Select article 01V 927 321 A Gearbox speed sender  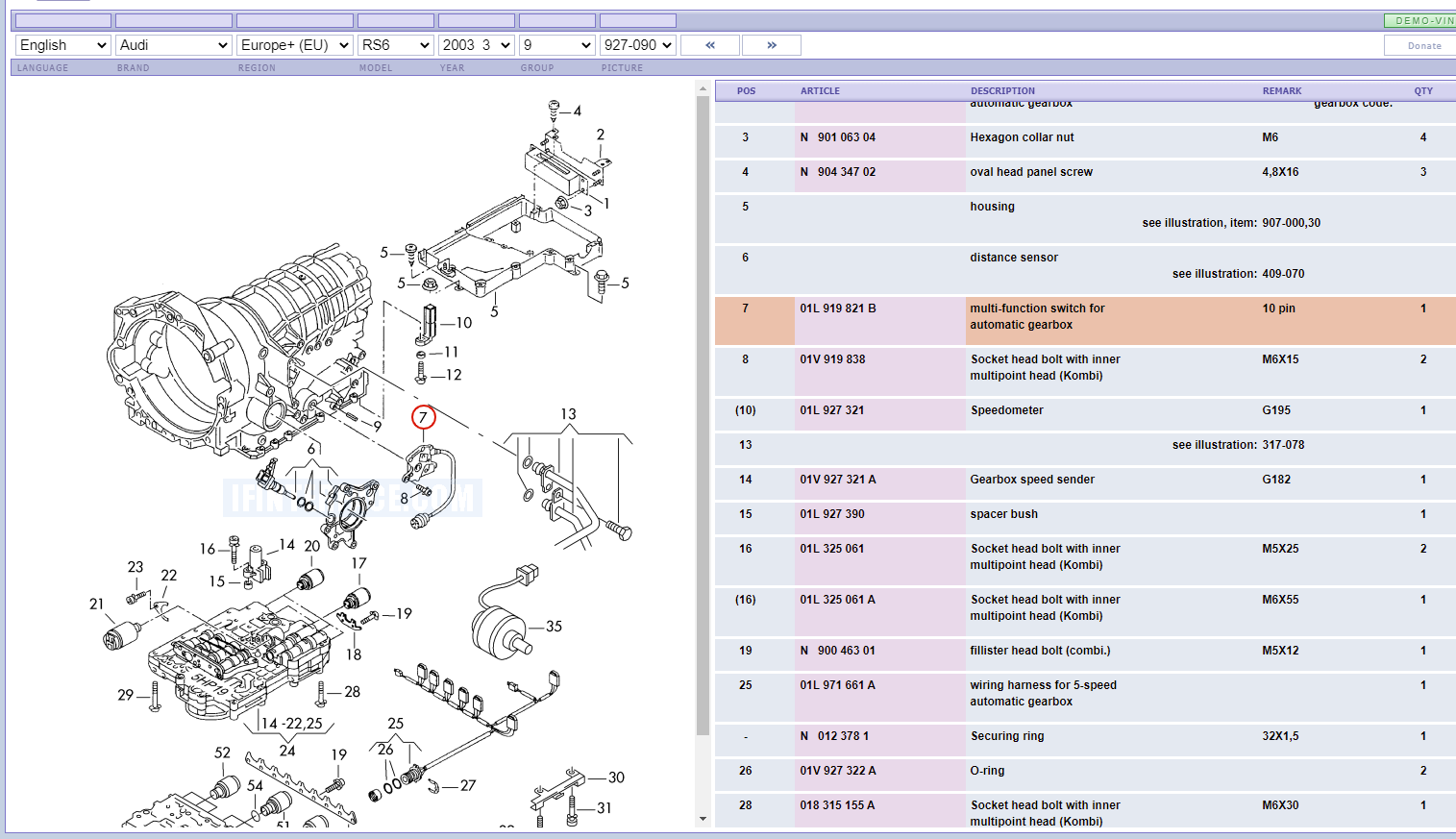click(x=838, y=480)
